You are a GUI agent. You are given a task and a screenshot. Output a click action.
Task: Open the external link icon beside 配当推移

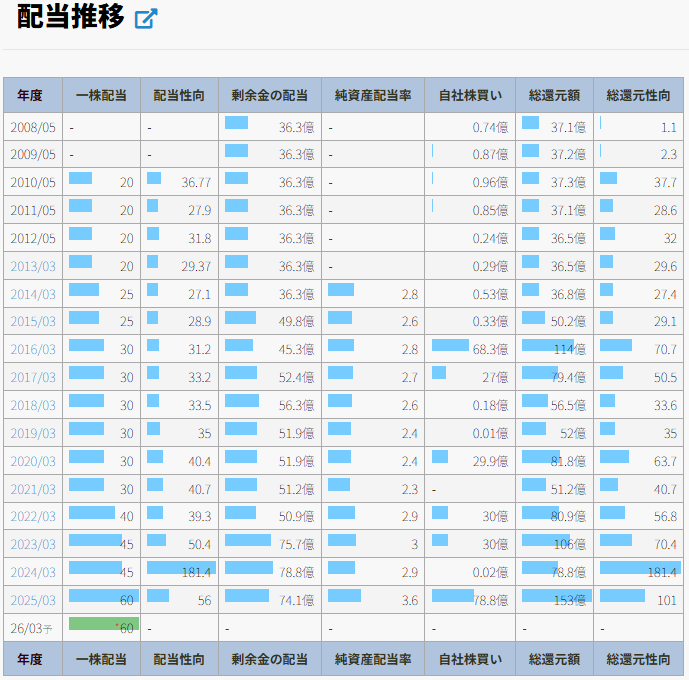[x=146, y=19]
